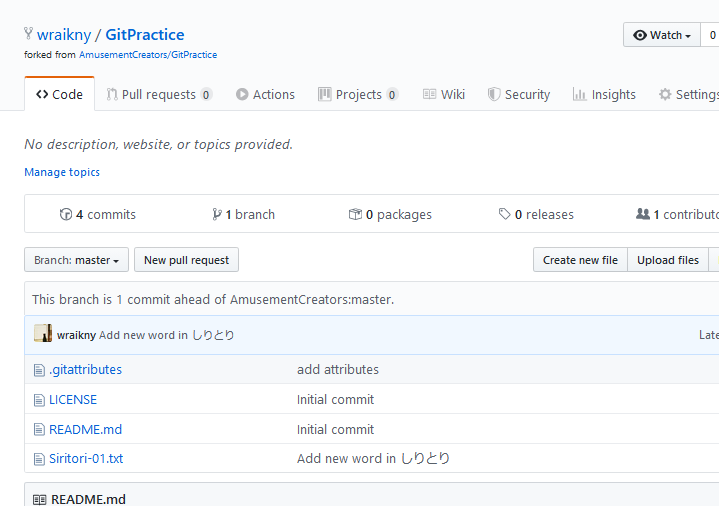This screenshot has height=506, width=719.
Task: Click the Security shield icon
Action: click(x=493, y=94)
